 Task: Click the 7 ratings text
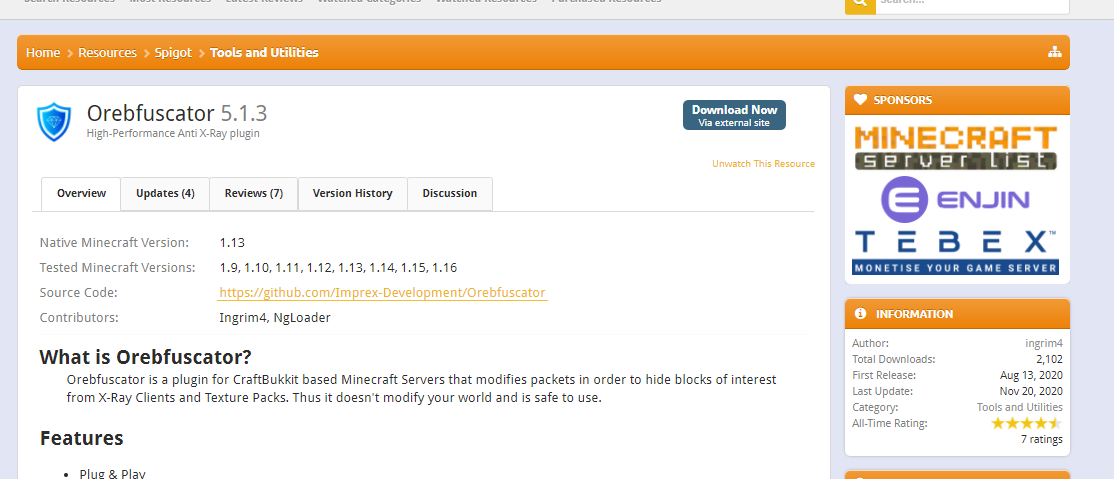(1042, 439)
